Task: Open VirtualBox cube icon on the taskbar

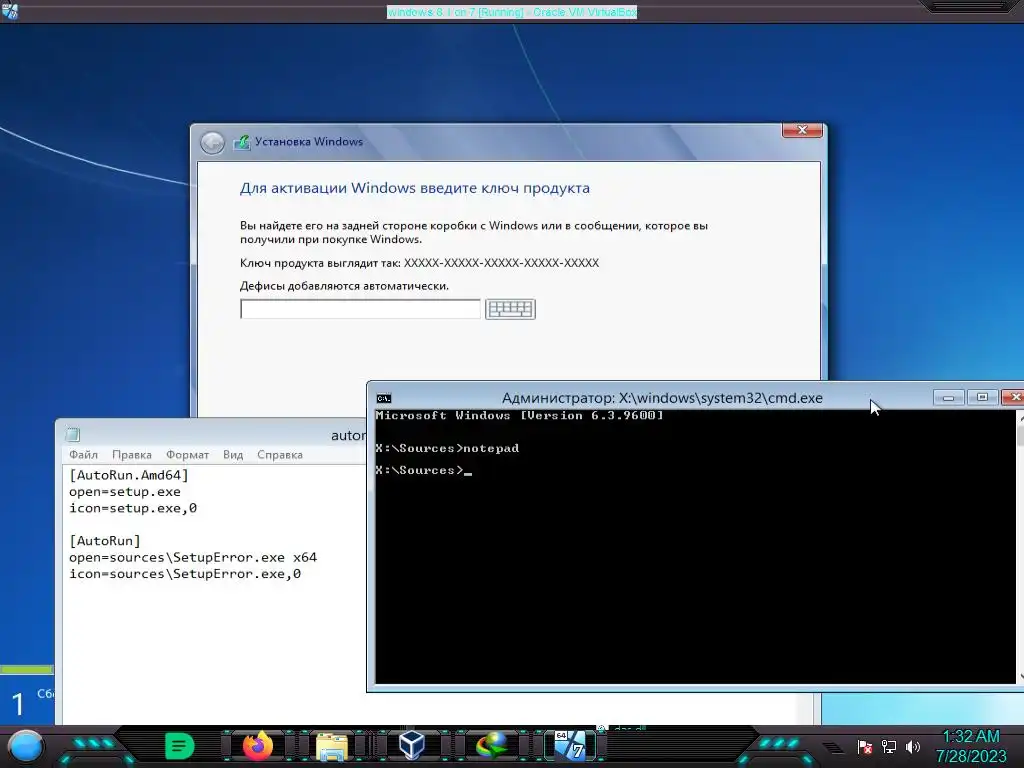Action: [x=411, y=746]
